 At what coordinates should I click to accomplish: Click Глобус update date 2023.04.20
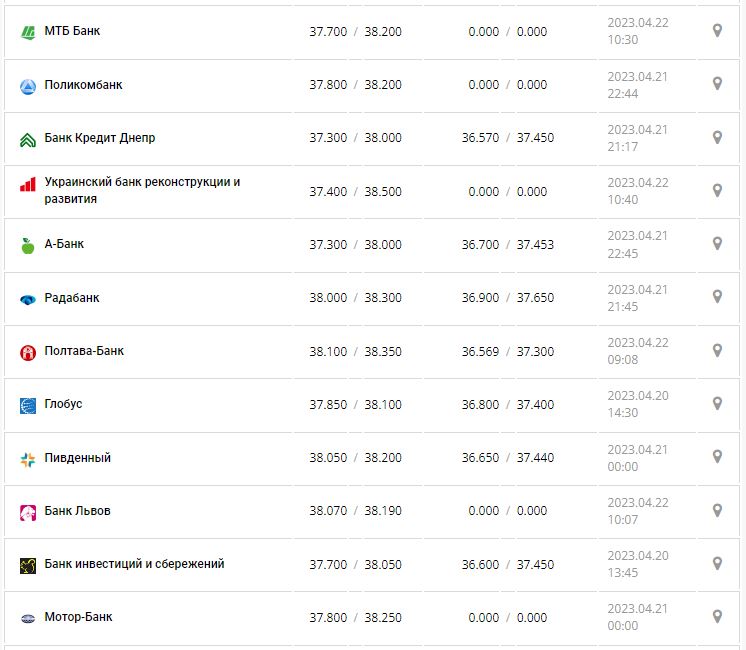638,395
